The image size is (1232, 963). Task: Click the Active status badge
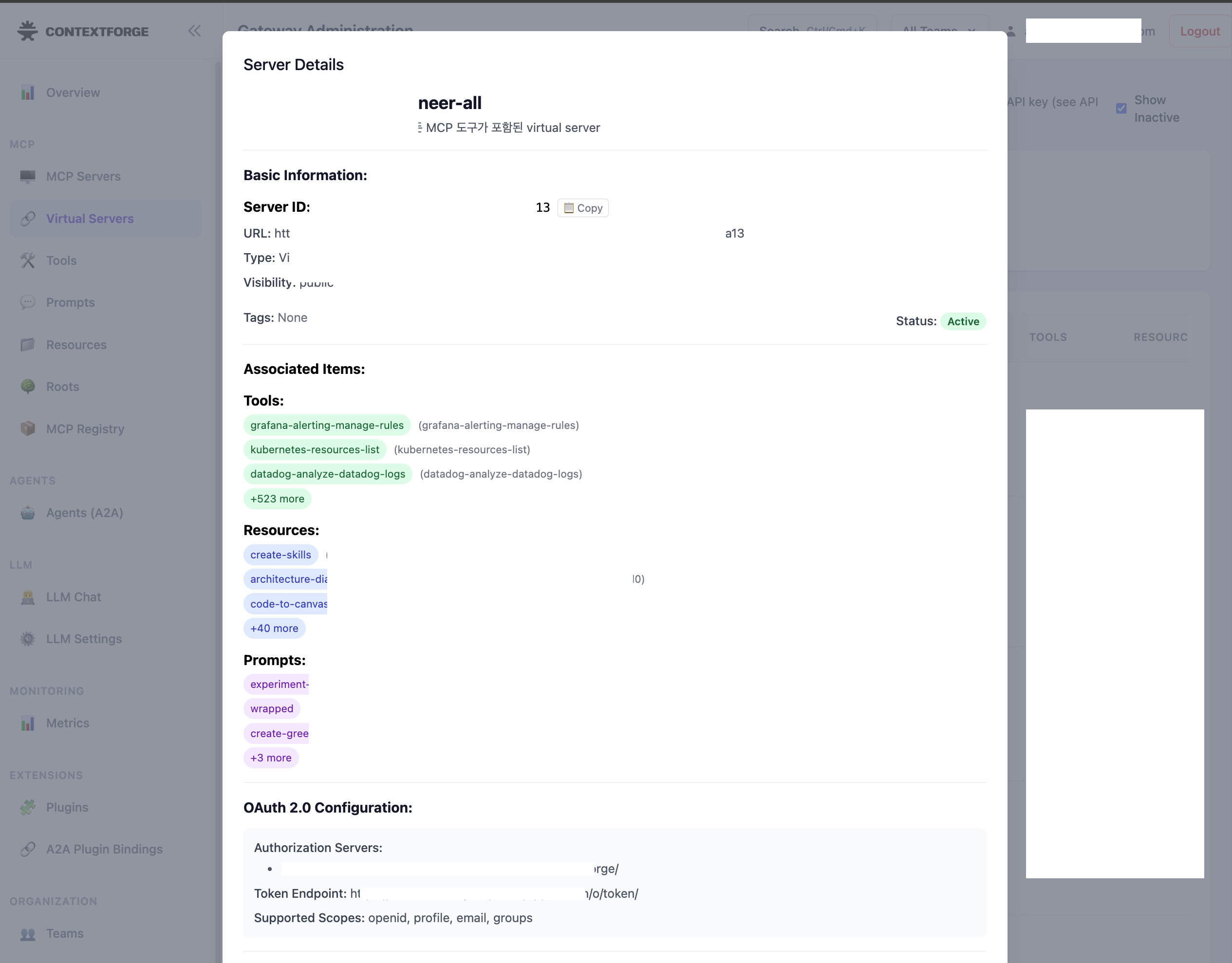tap(963, 321)
